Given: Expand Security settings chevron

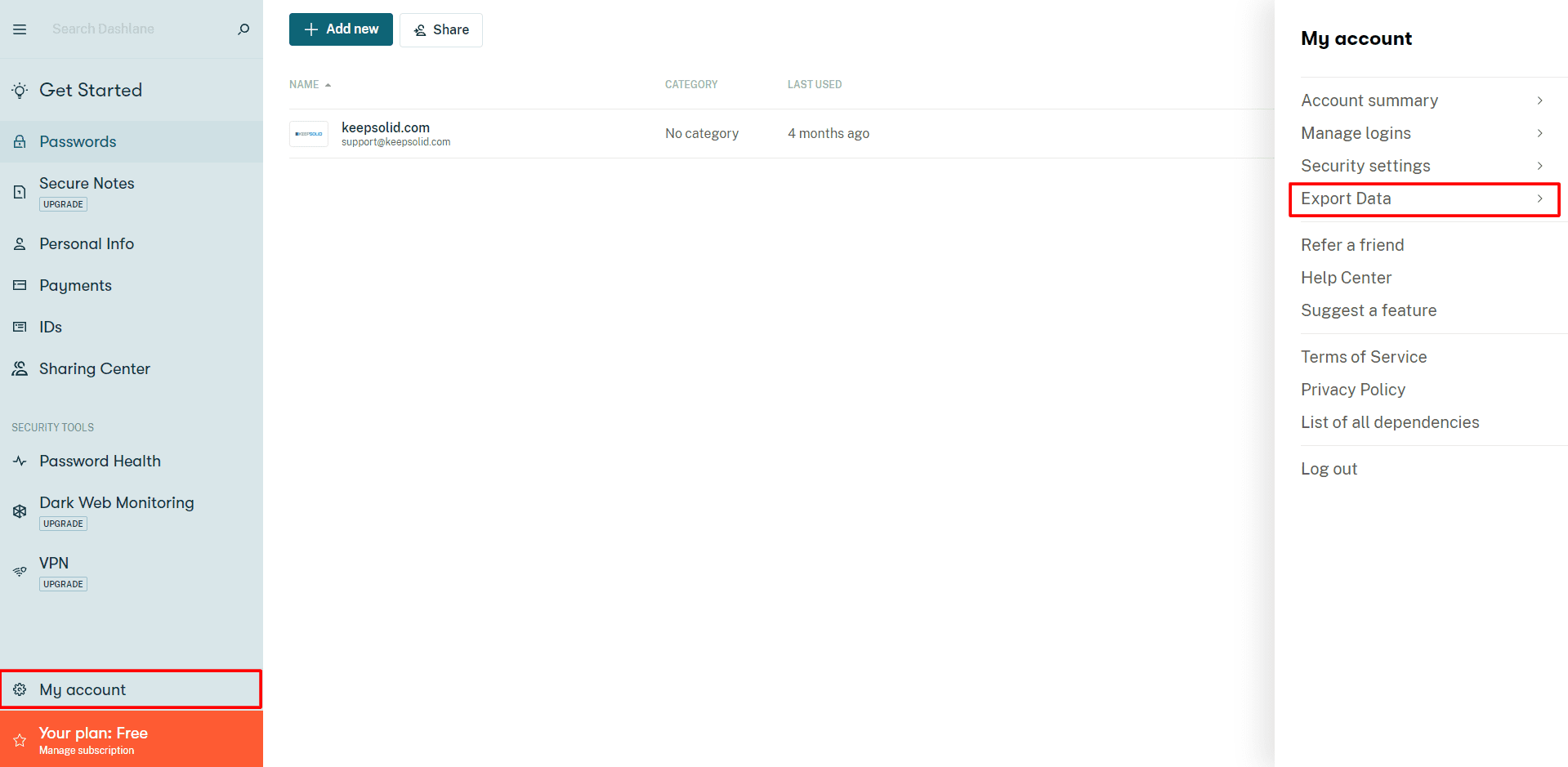Looking at the screenshot, I should 1539,166.
